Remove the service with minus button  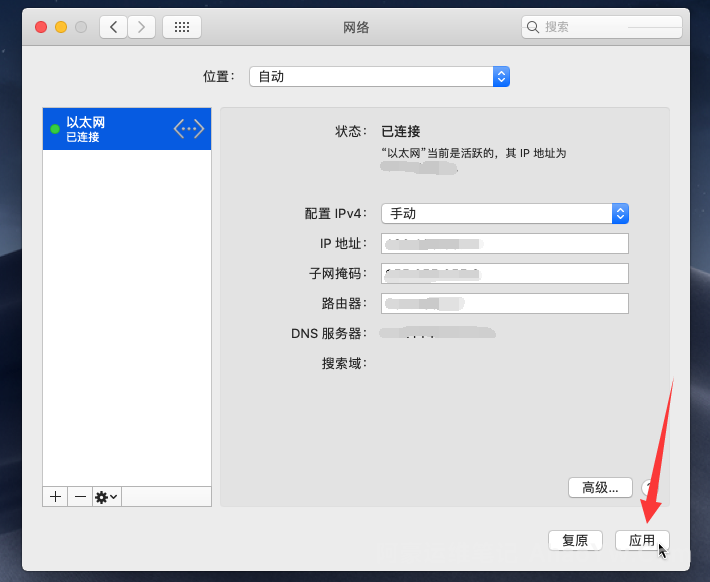pos(80,497)
